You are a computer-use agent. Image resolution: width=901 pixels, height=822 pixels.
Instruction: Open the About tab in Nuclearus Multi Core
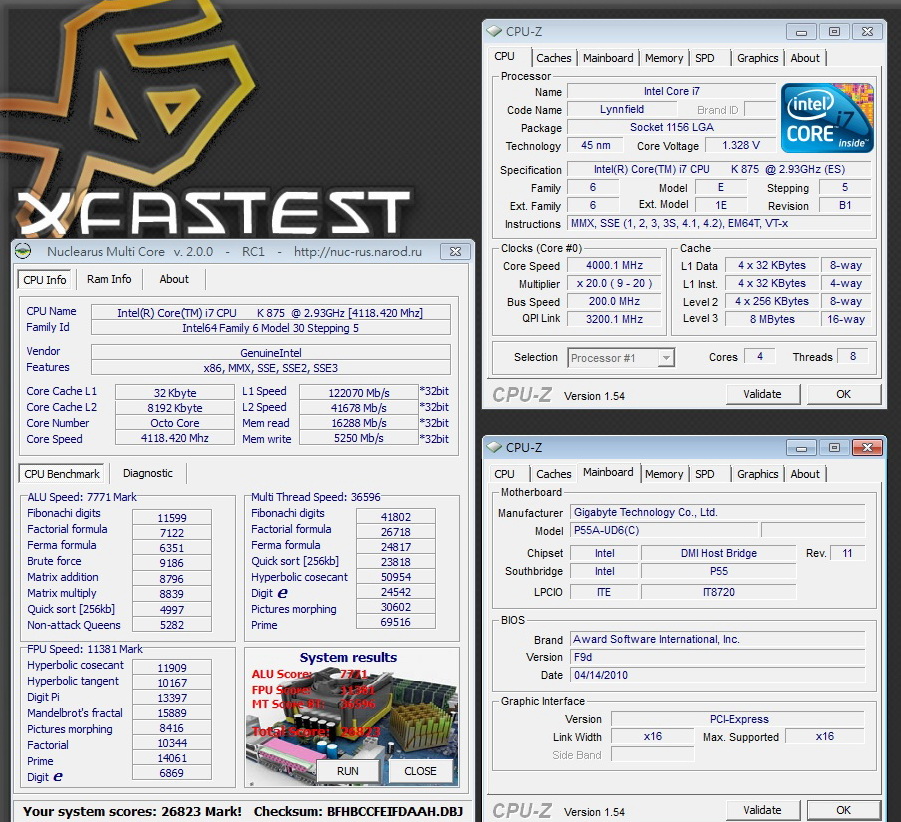tap(174, 279)
